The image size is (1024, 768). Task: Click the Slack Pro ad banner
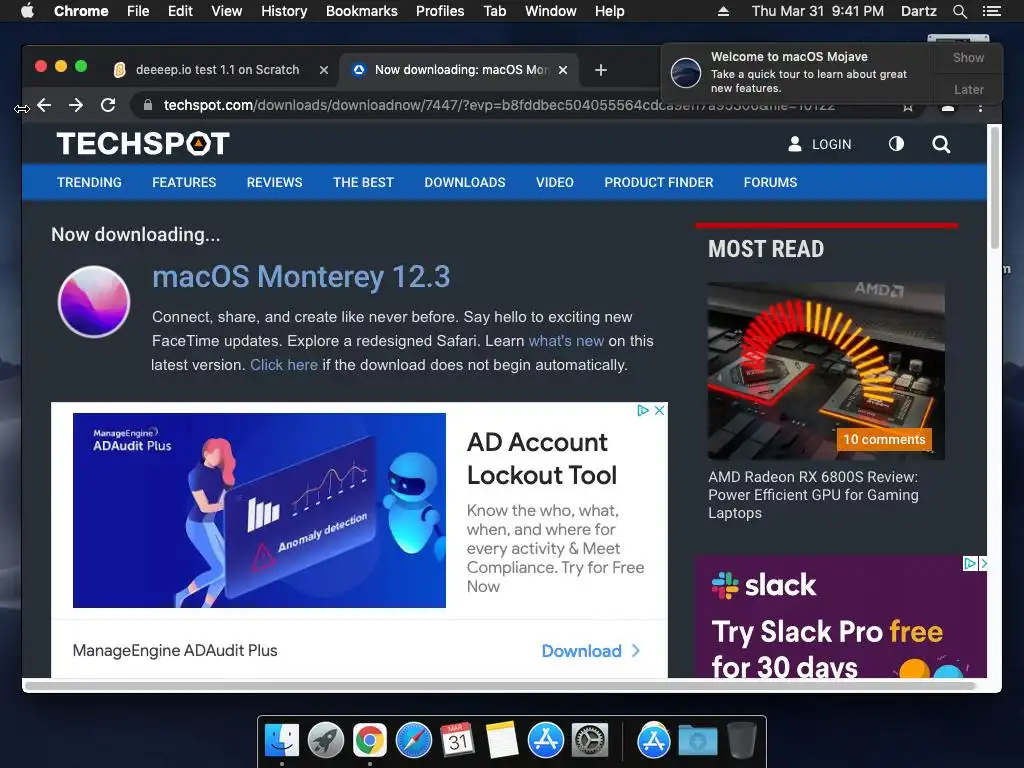click(x=841, y=616)
